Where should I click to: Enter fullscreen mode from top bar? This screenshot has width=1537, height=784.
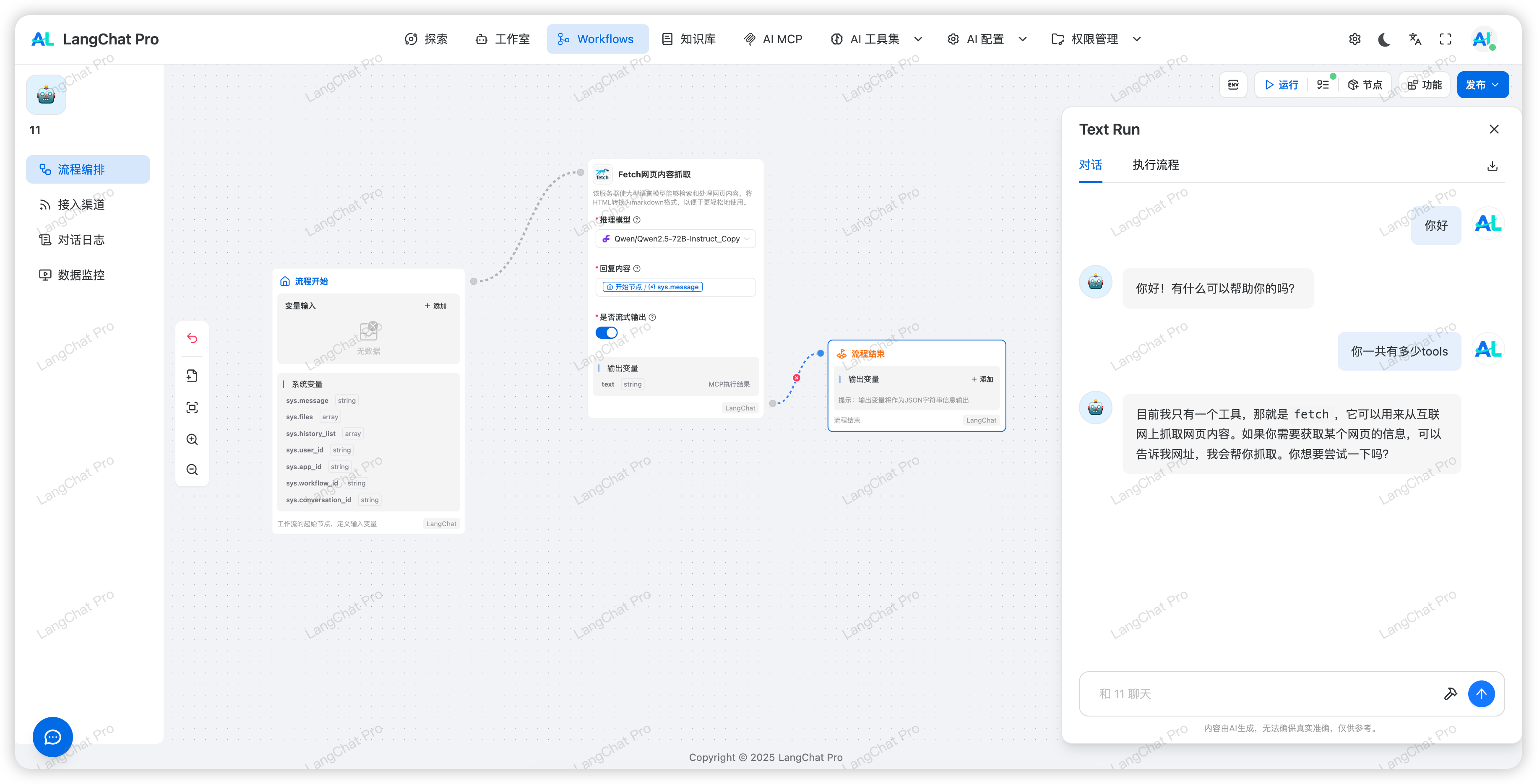click(x=1445, y=39)
